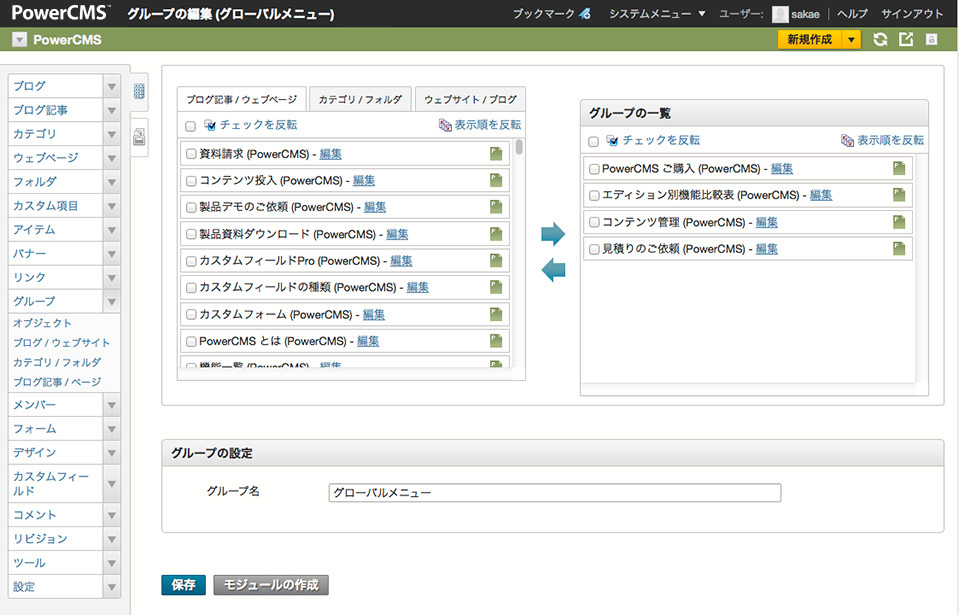The width and height of the screenshot is (959, 615).
Task: Click the reverse-order icon in the left list
Action: pyautogui.click(x=445, y=125)
